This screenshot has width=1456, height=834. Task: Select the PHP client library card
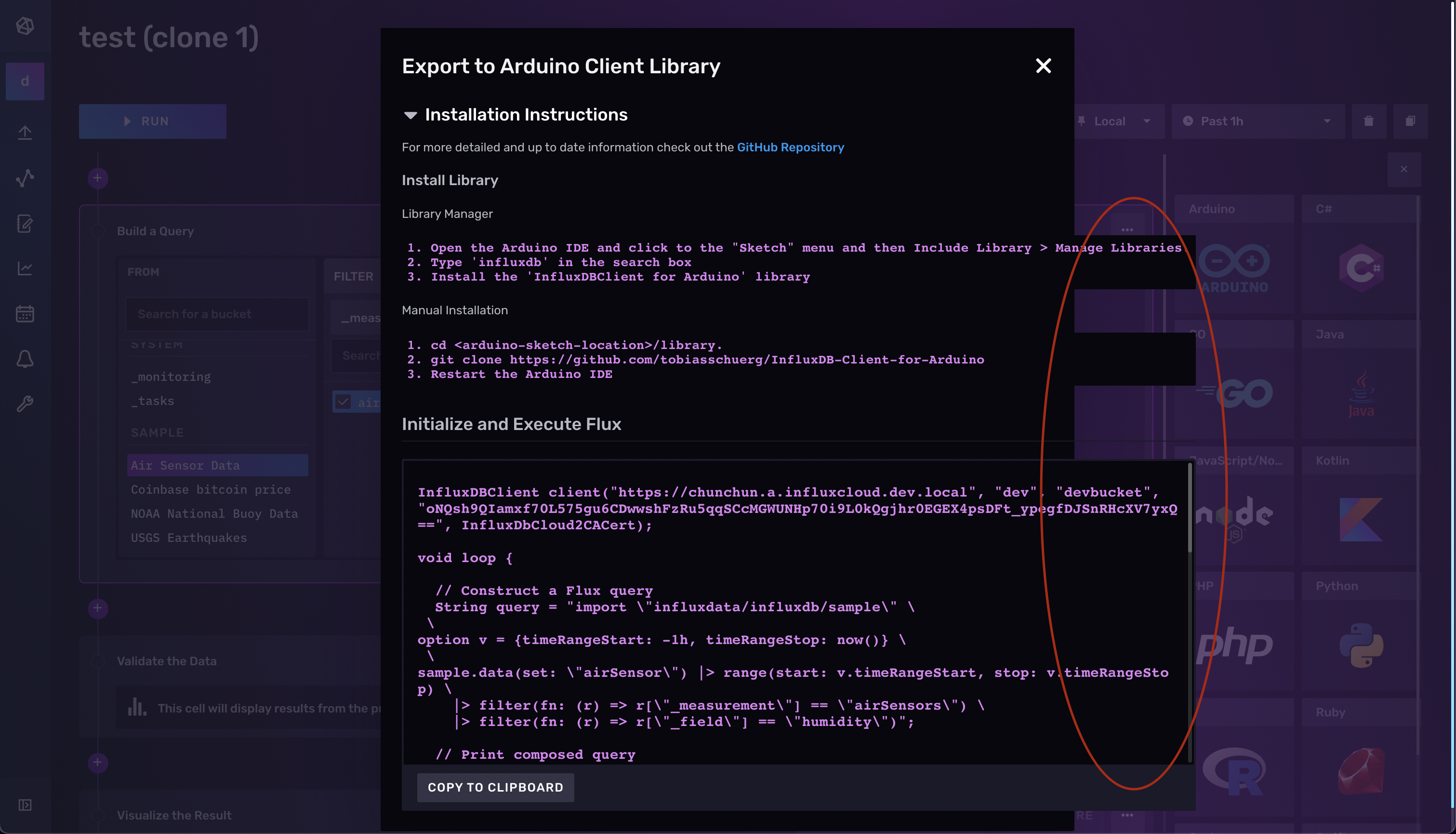coord(1234,631)
